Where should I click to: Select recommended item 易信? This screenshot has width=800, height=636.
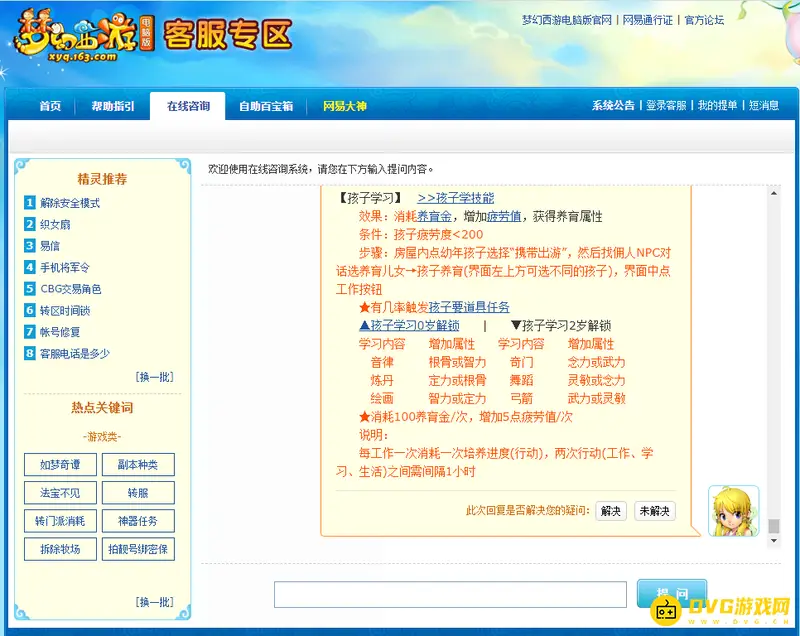click(49, 246)
